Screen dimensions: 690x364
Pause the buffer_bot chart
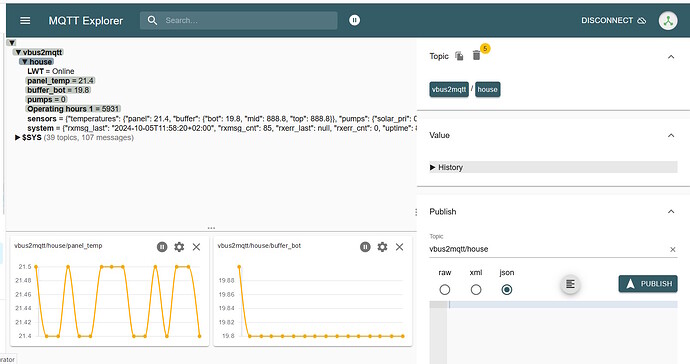365,247
